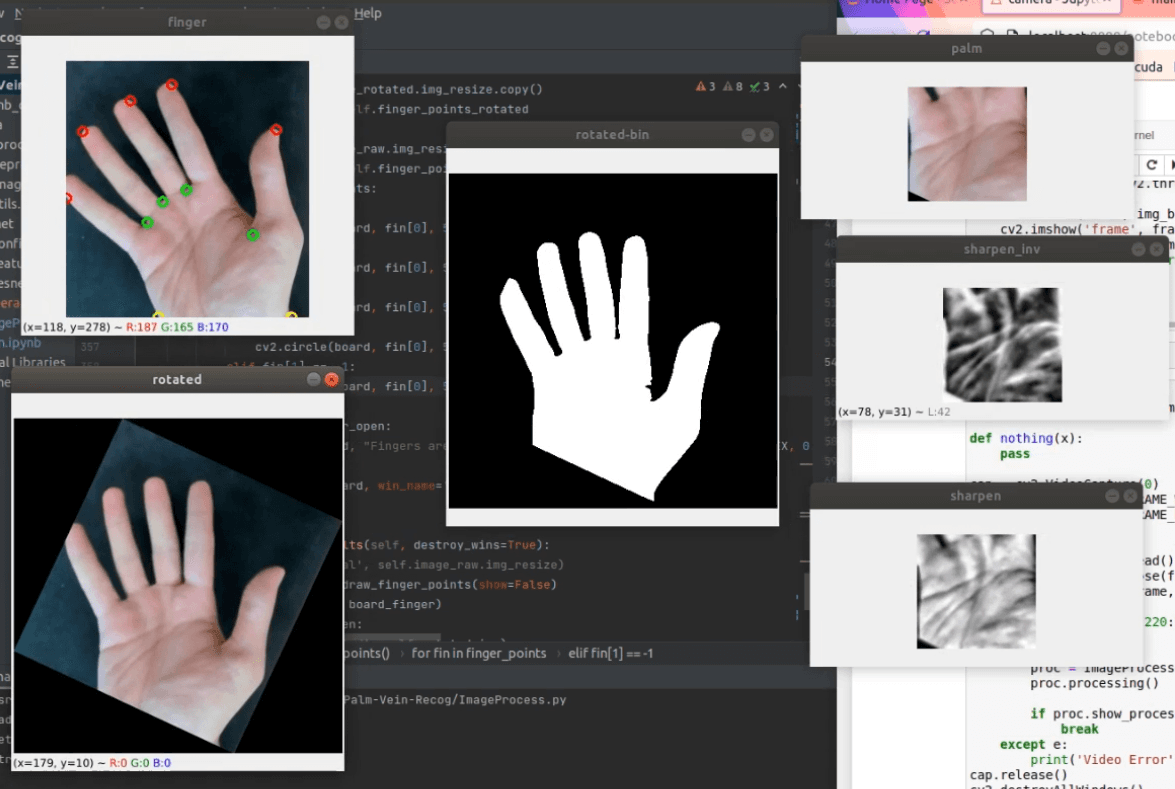Click the page icon next to the localhost URL
Image resolution: width=1175 pixels, height=789 pixels.
point(1010,31)
